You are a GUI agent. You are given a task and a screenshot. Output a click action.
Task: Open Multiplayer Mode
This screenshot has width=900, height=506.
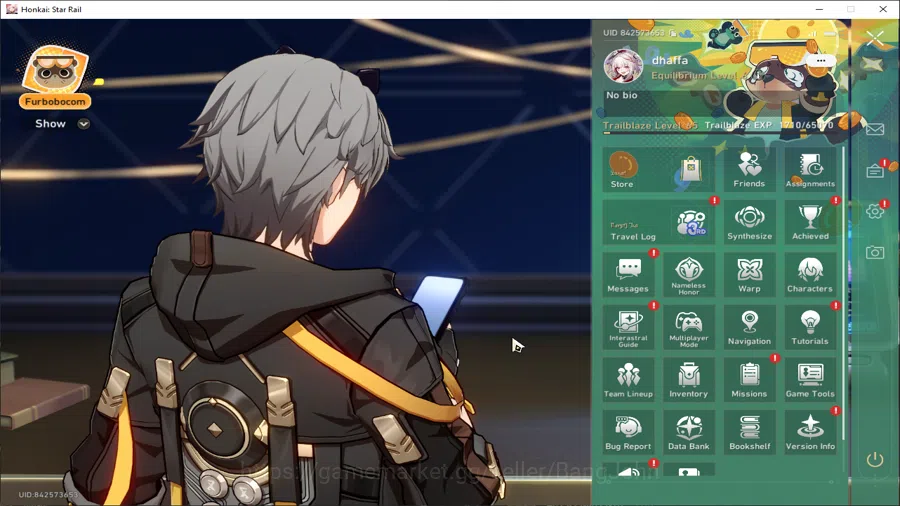coord(688,328)
